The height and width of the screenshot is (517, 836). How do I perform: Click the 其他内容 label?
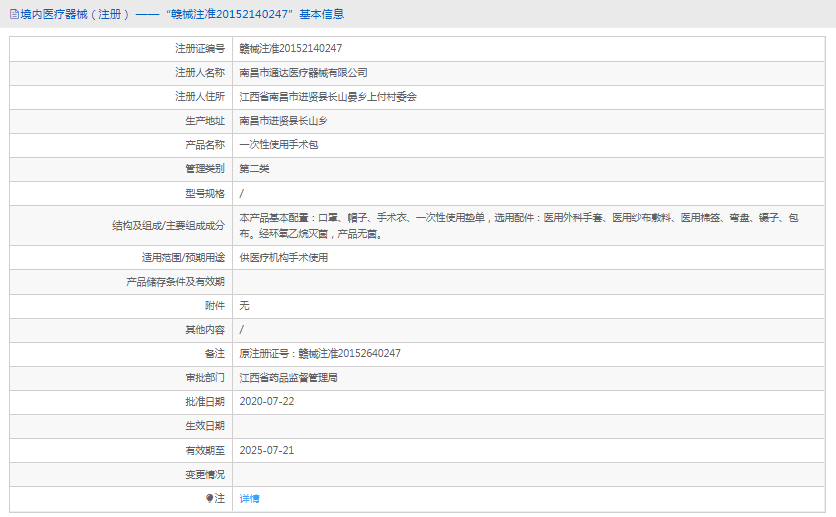(205, 330)
